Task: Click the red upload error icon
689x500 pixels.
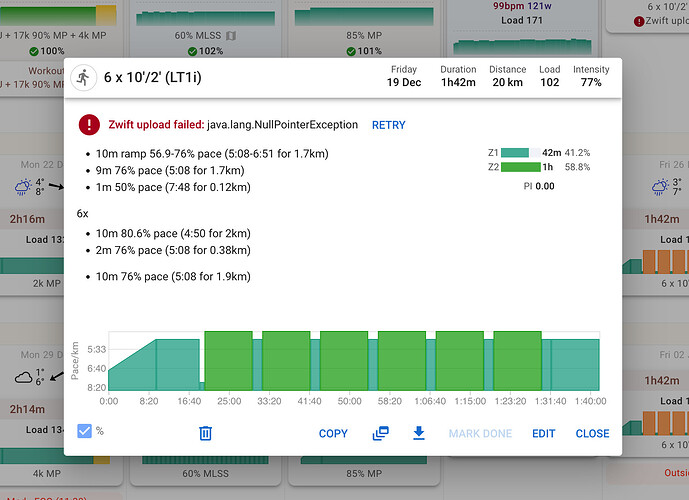Action: 91,126
